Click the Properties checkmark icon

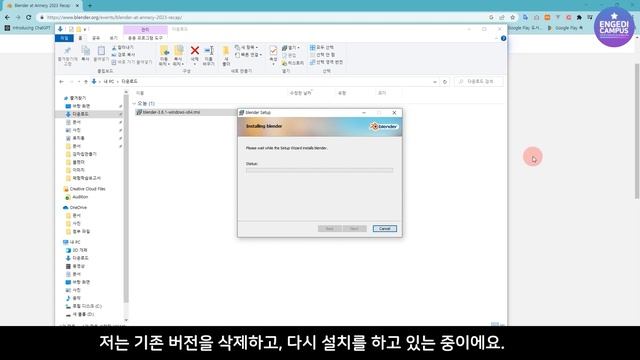pos(273,51)
